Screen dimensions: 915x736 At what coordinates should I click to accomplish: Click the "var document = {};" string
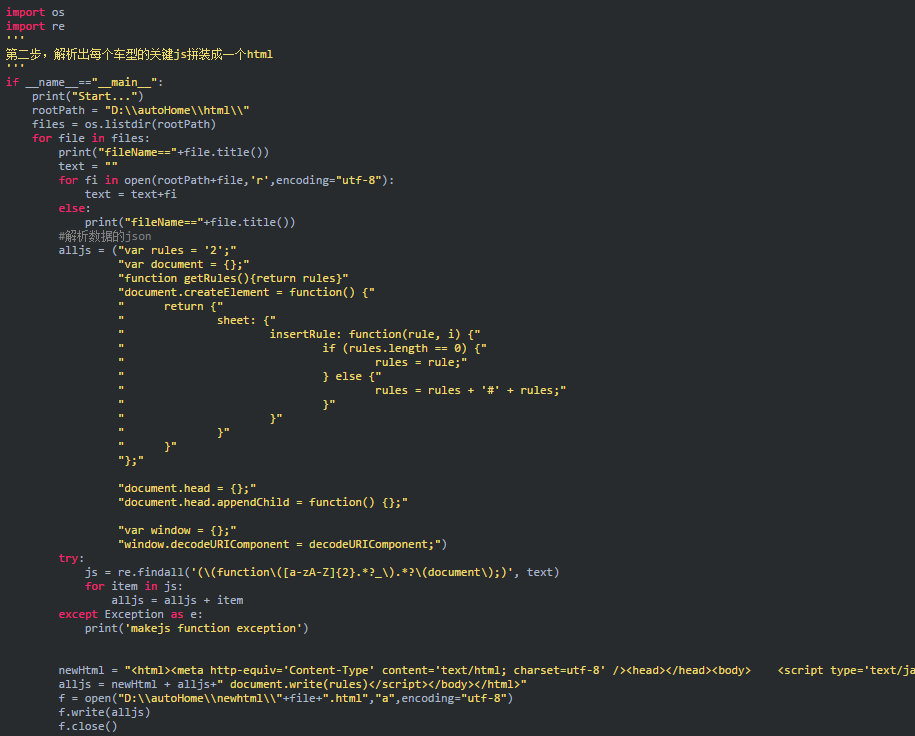tap(184, 264)
